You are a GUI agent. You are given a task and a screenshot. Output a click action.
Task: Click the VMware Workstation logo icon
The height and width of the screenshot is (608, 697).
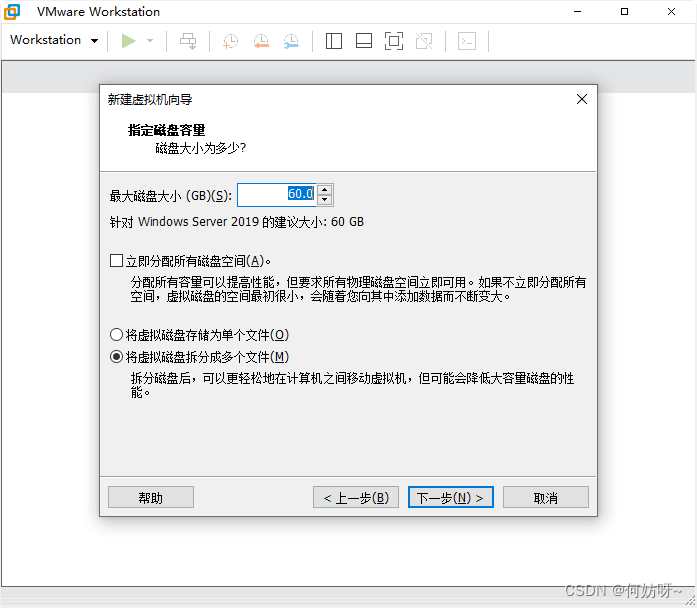pos(12,12)
